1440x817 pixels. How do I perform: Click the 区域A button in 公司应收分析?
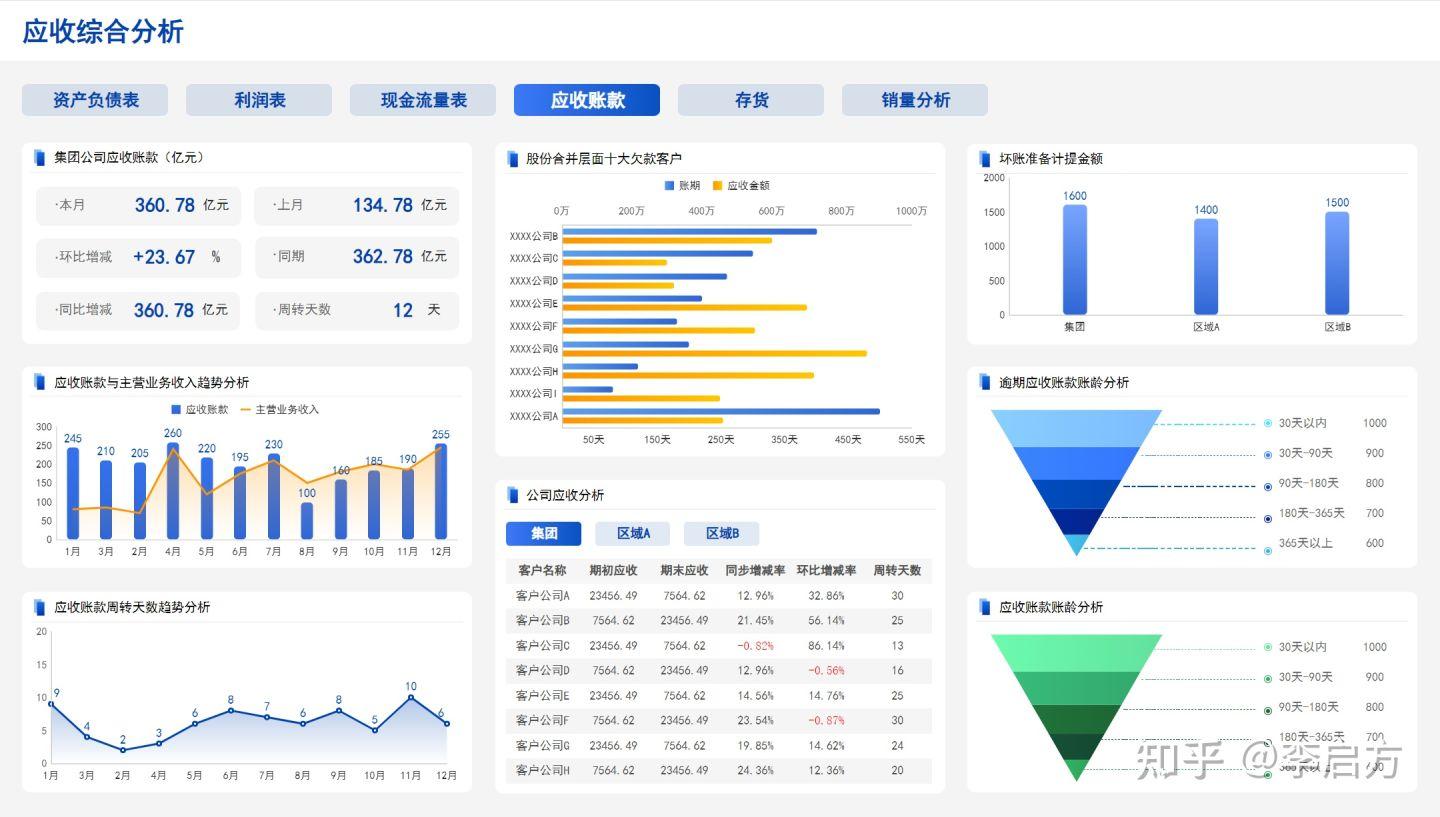632,533
